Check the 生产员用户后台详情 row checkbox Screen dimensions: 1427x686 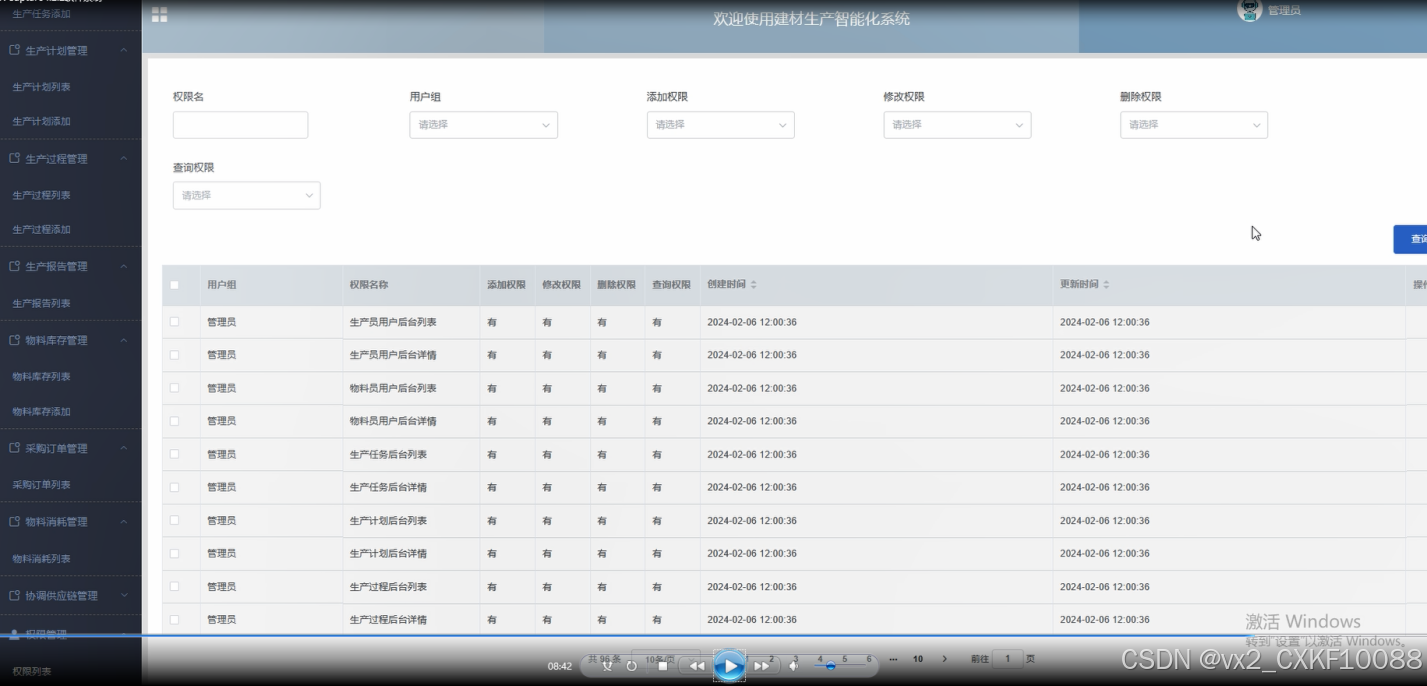(174, 355)
